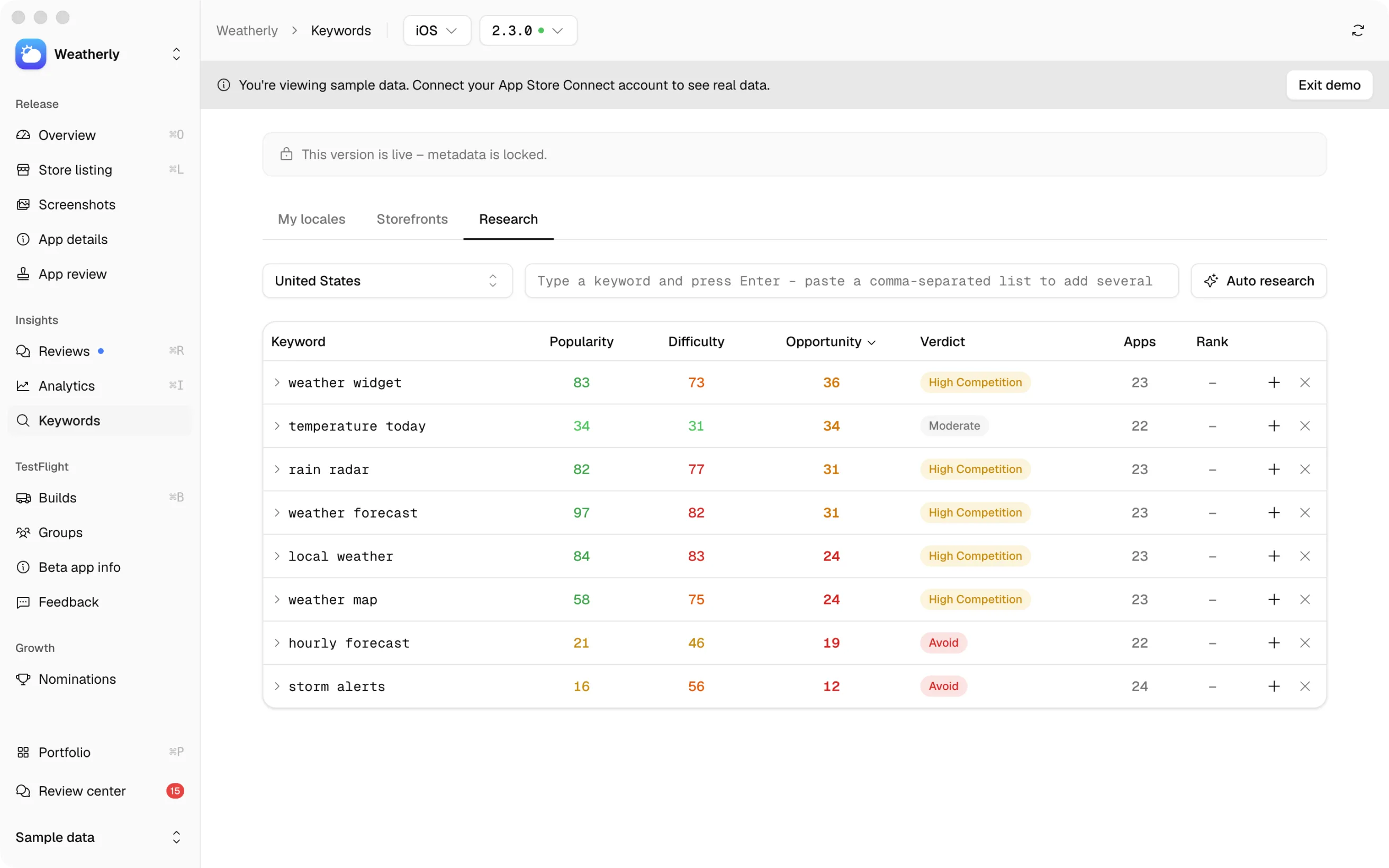This screenshot has height=868, width=1389.
Task: Open Review center in the sidebar
Action: click(100, 791)
